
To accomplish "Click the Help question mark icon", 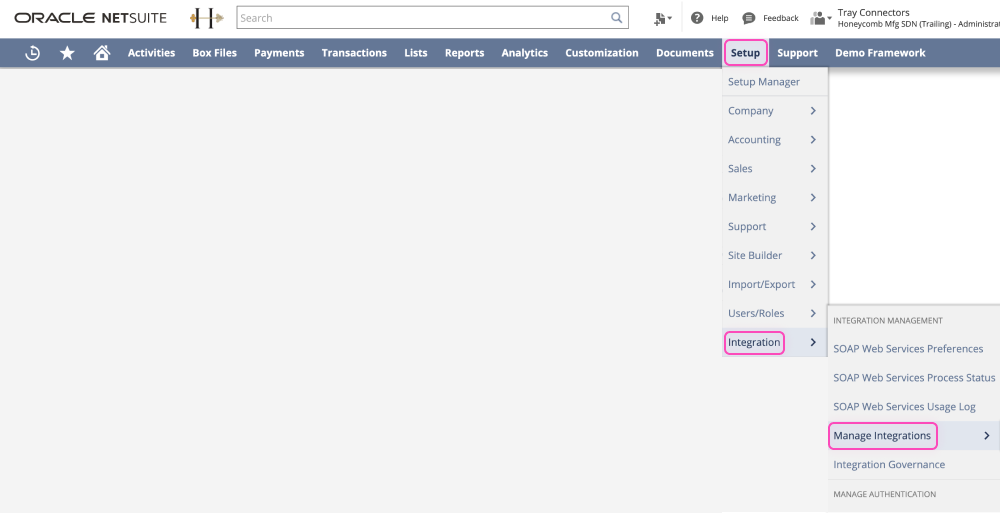I will coord(697,18).
